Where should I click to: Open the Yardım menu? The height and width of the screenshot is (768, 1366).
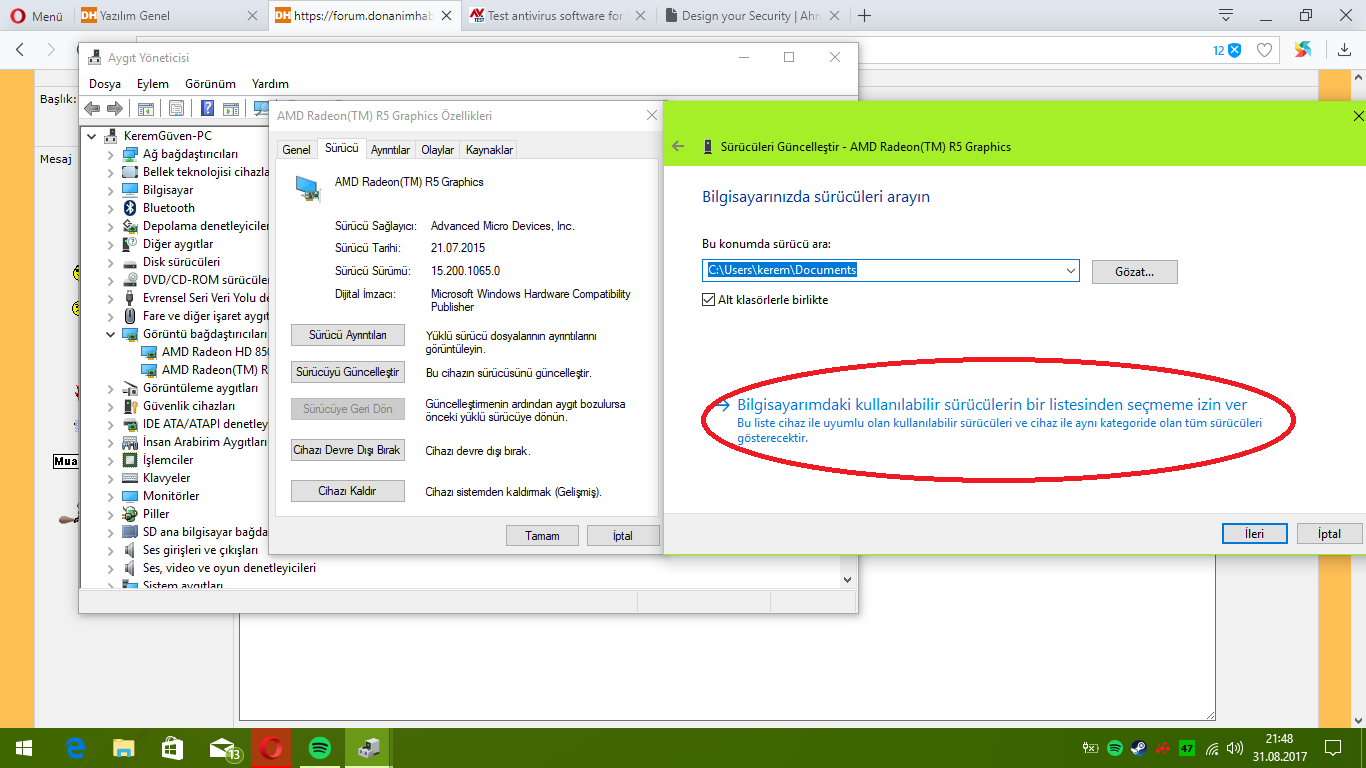coord(270,84)
